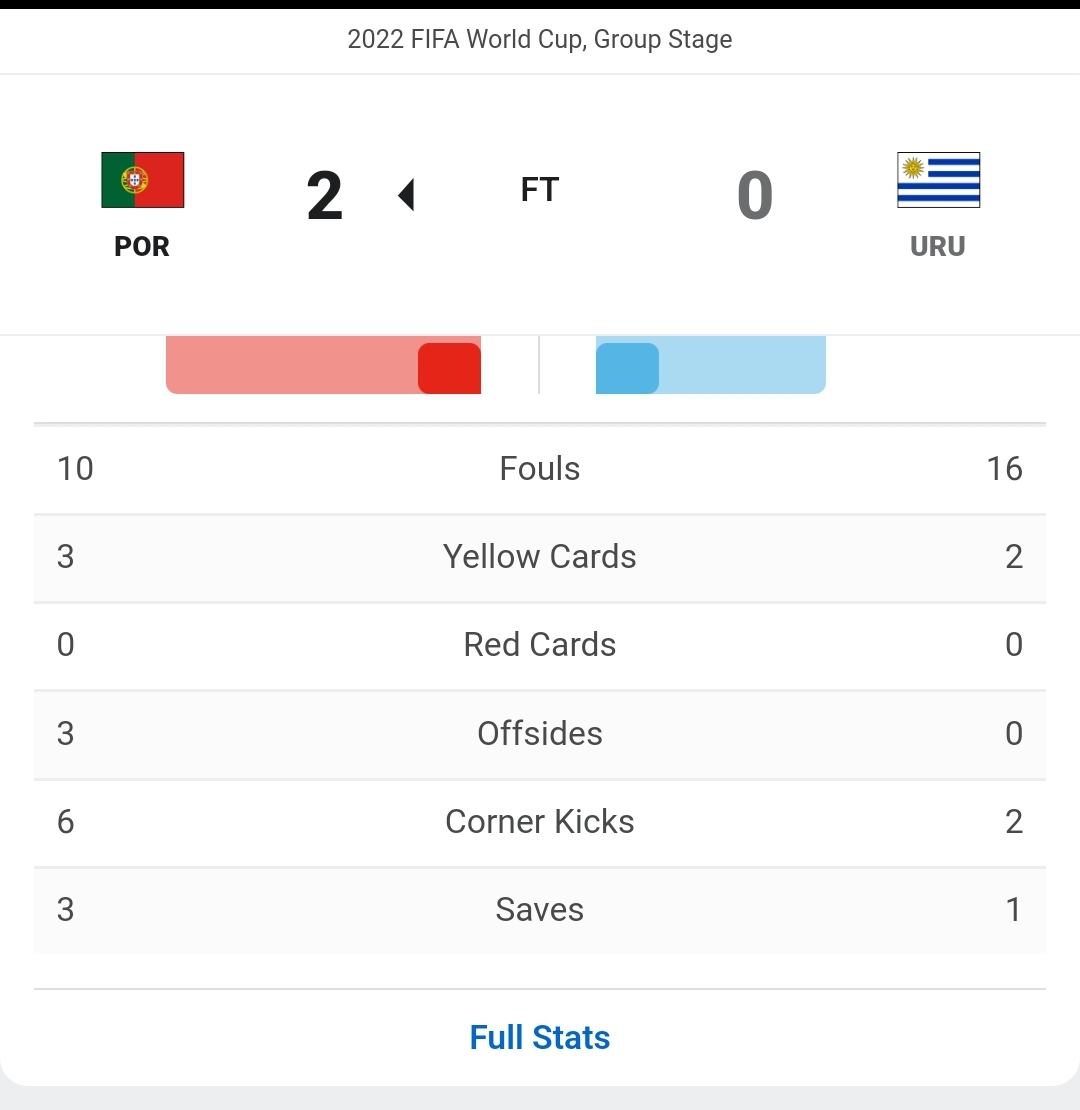The image size is (1080, 1110).
Task: Tap the Saves stat row
Action: coord(540,910)
